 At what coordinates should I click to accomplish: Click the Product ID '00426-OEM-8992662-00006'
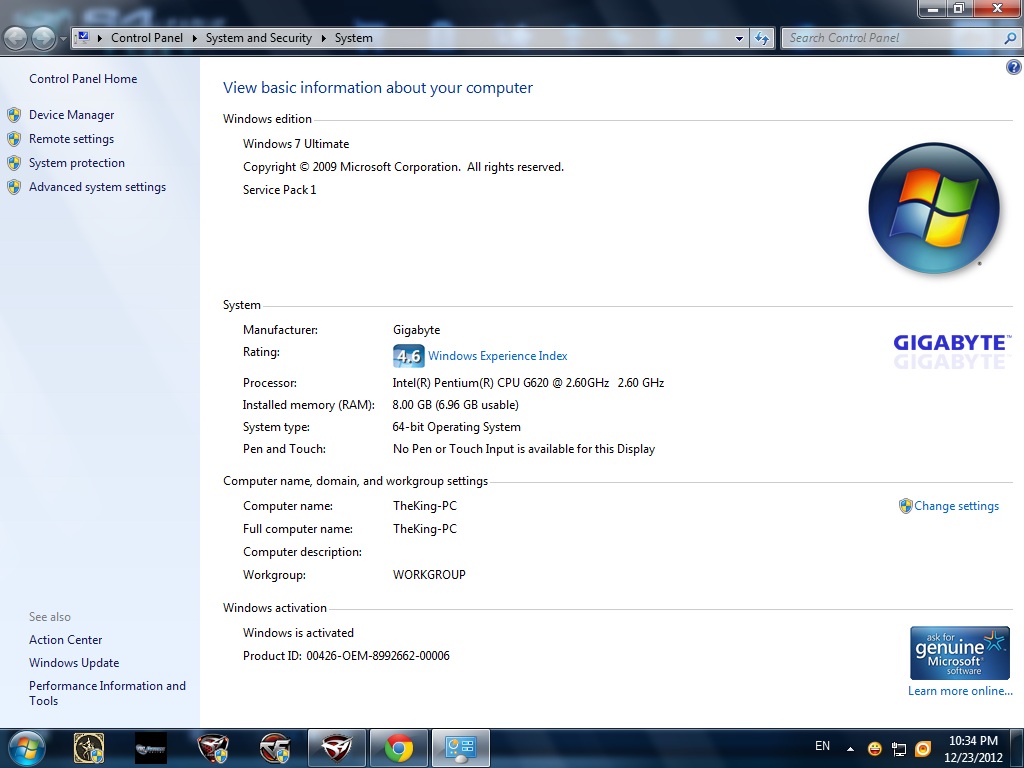377,656
